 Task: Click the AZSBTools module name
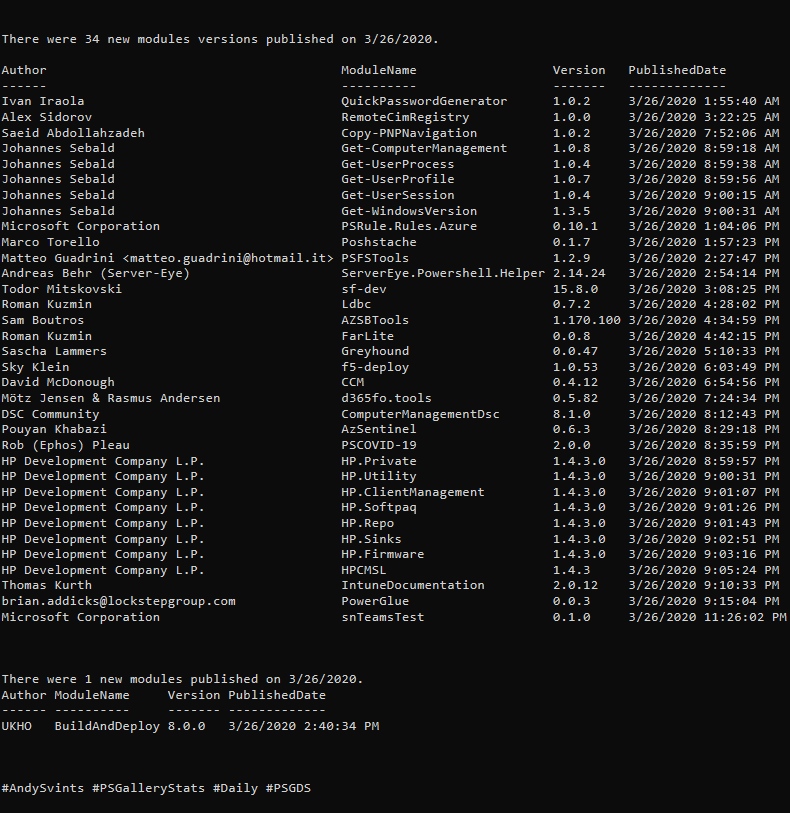coord(375,320)
